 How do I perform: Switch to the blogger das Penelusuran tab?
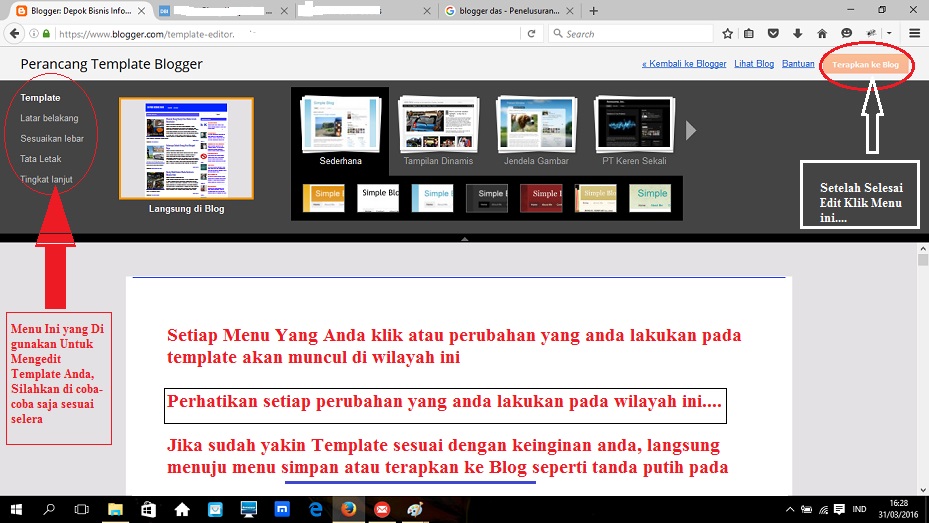(508, 11)
